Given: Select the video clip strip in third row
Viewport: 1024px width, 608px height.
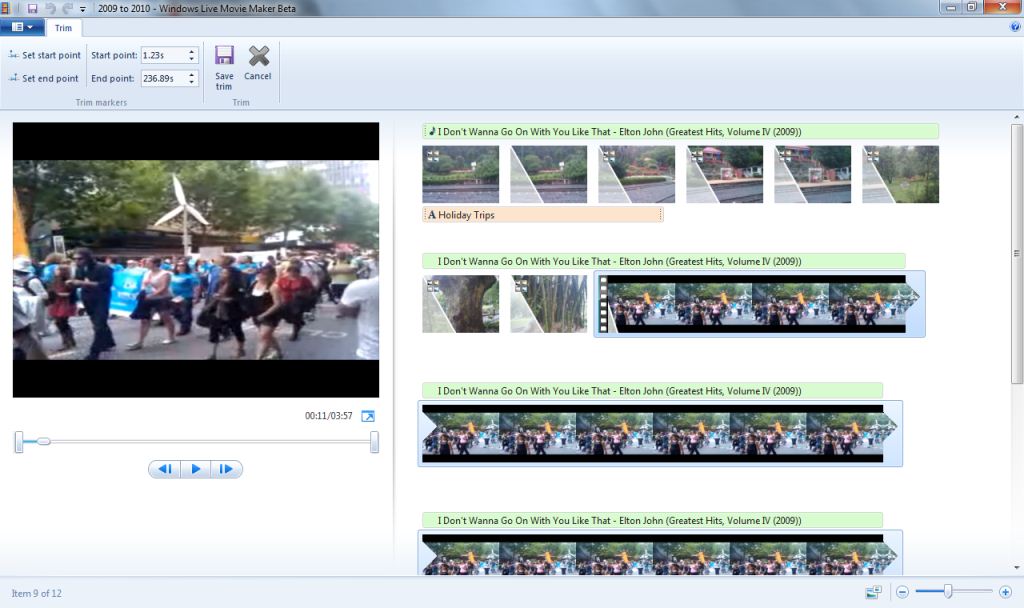Looking at the screenshot, I should click(x=660, y=434).
